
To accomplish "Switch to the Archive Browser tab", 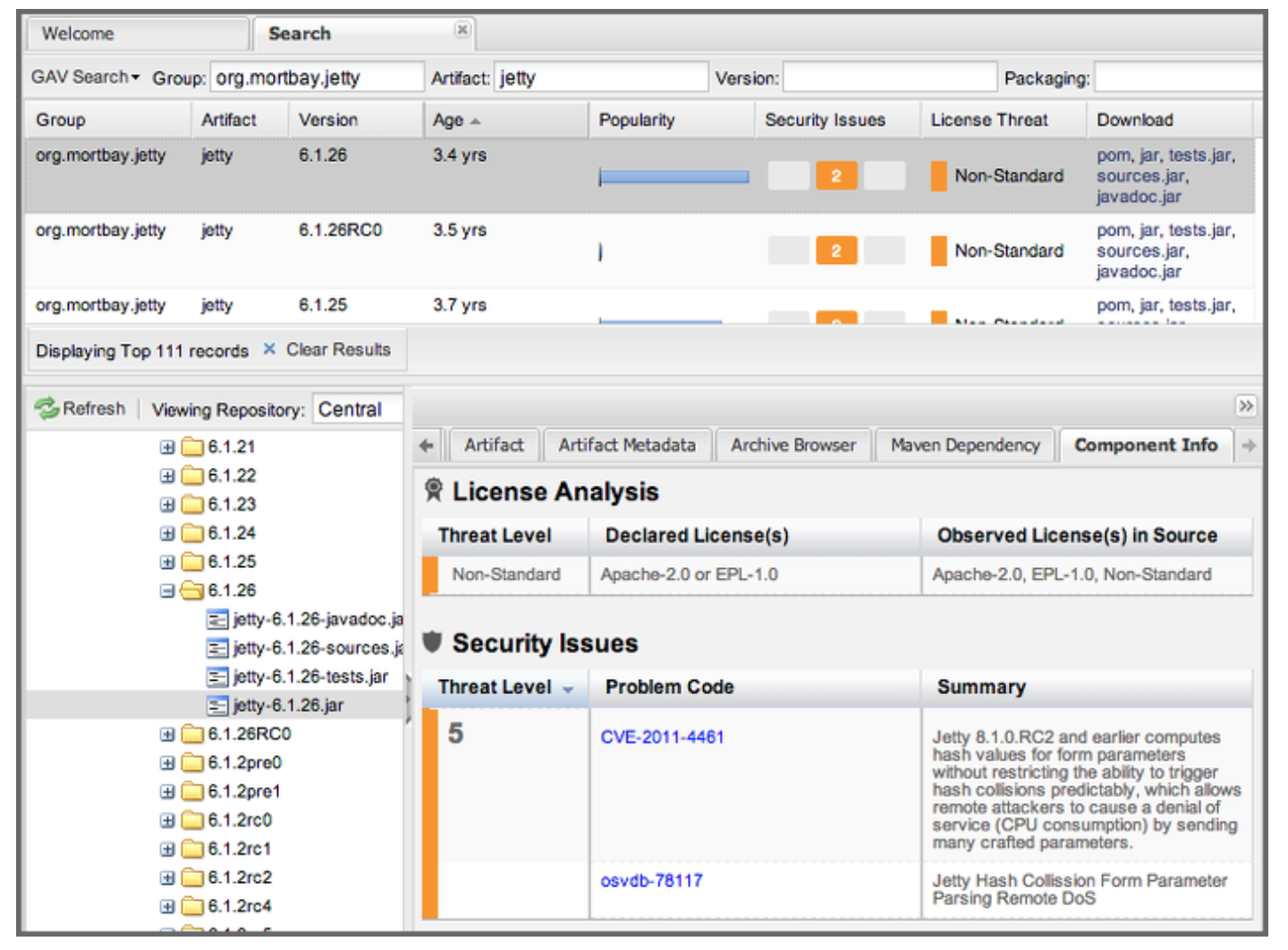I will coord(792,445).
